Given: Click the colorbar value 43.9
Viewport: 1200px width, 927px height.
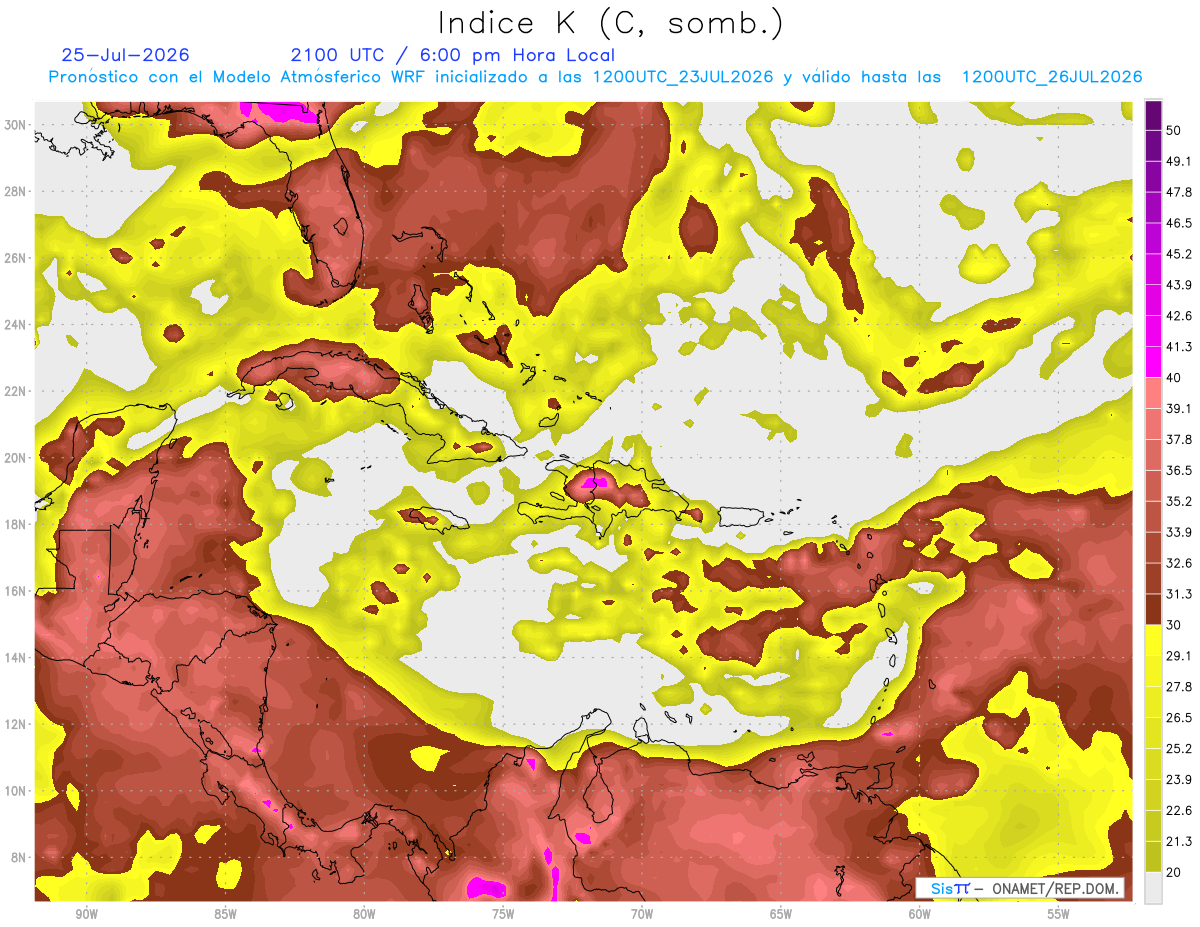Looking at the screenshot, I should pyautogui.click(x=1179, y=285).
